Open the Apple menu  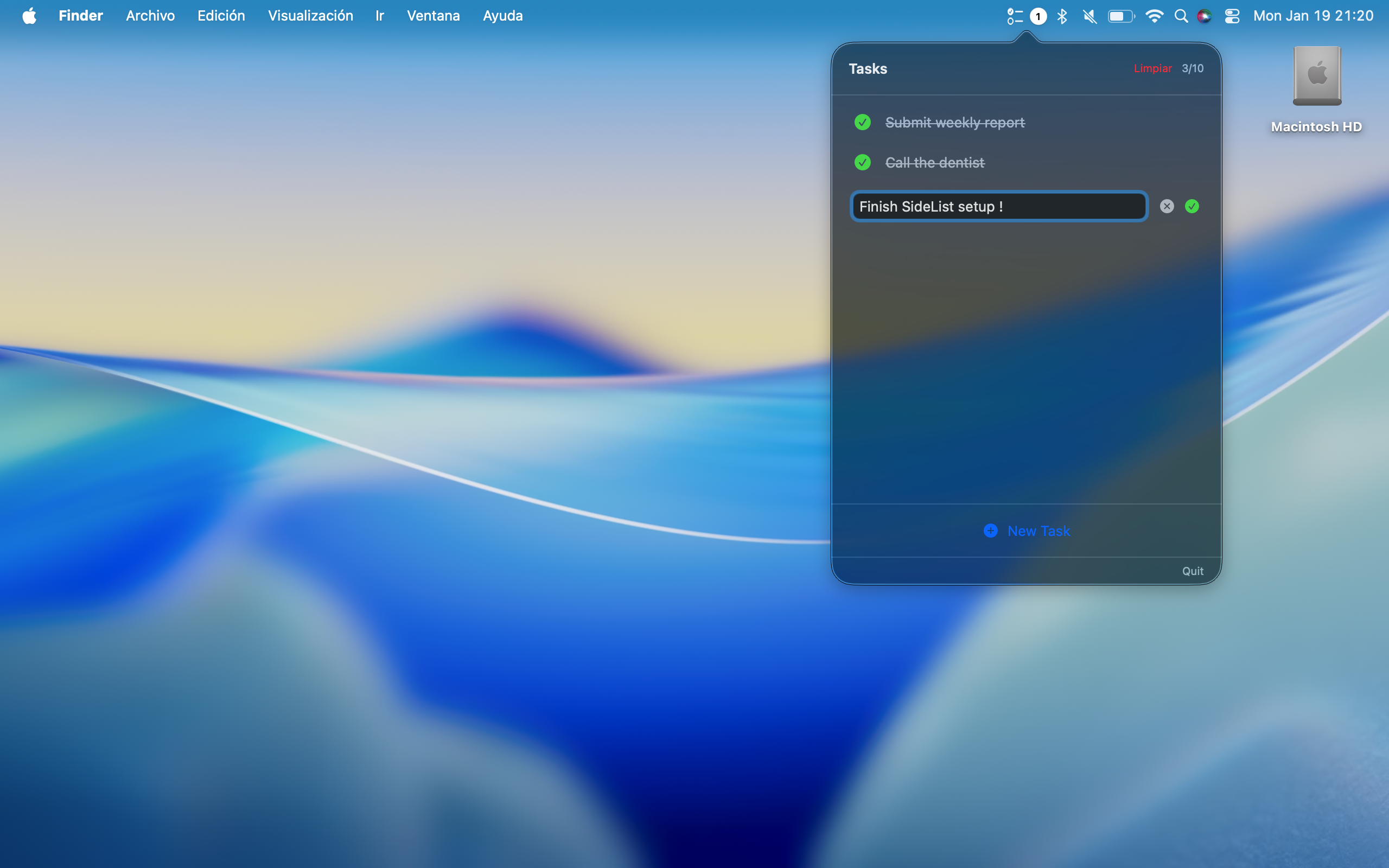point(30,16)
